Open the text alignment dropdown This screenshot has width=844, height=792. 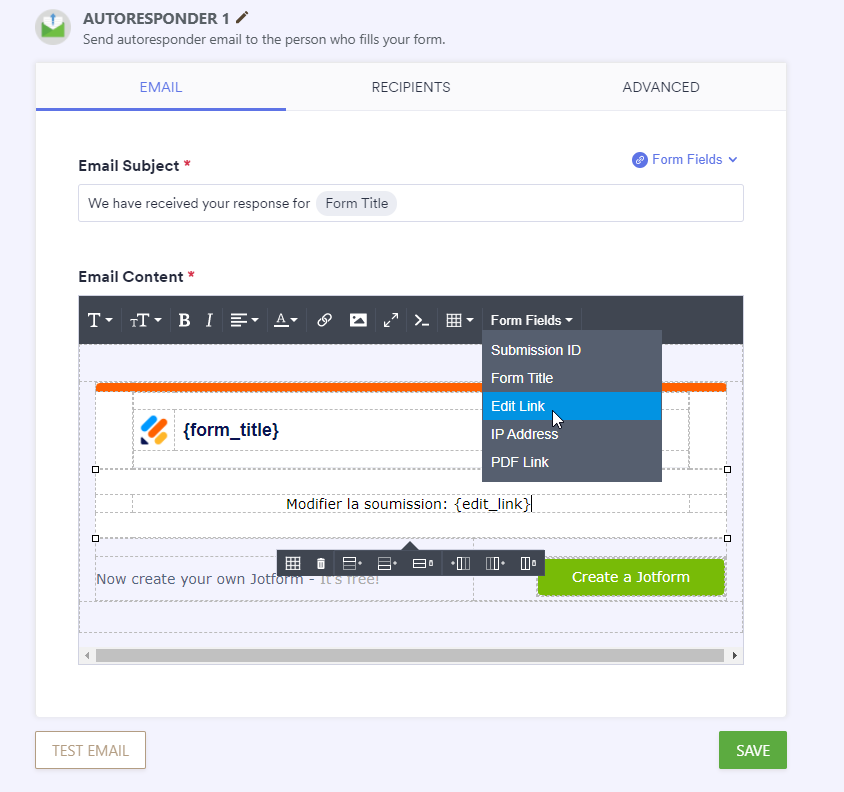pyautogui.click(x=244, y=320)
